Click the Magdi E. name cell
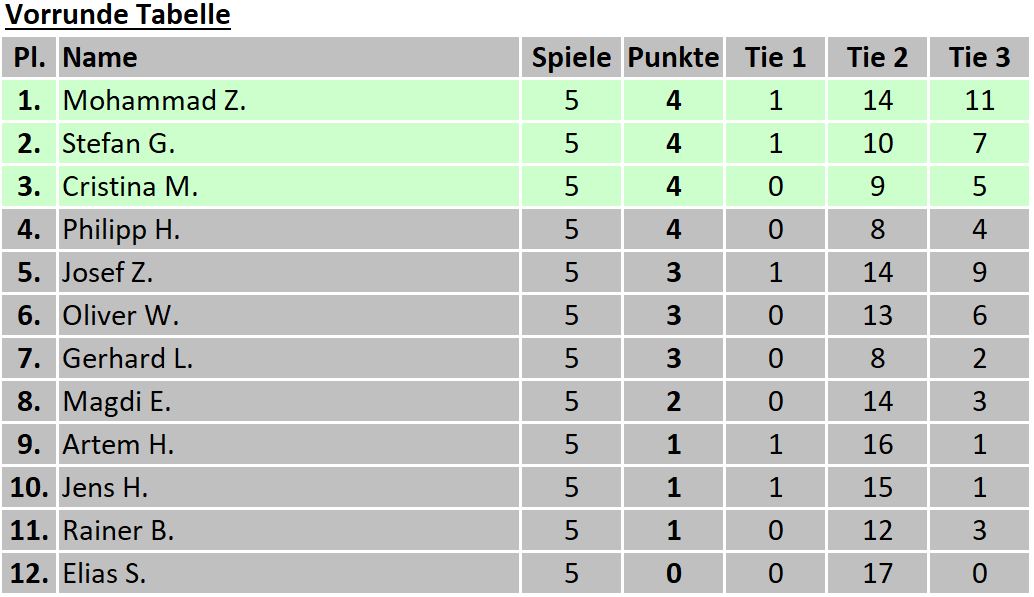 coord(116,402)
